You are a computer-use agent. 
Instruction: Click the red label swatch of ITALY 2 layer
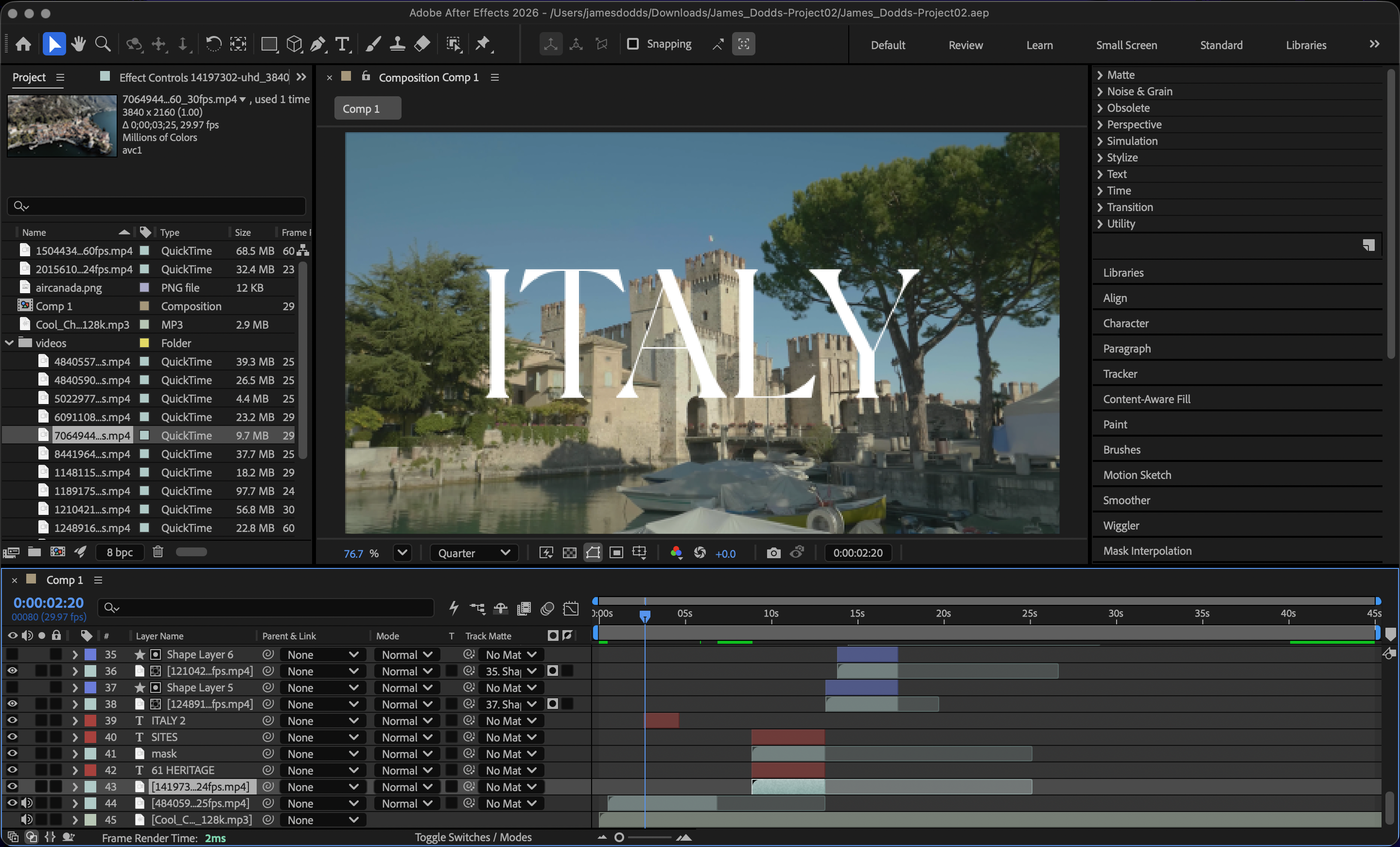[x=90, y=721]
